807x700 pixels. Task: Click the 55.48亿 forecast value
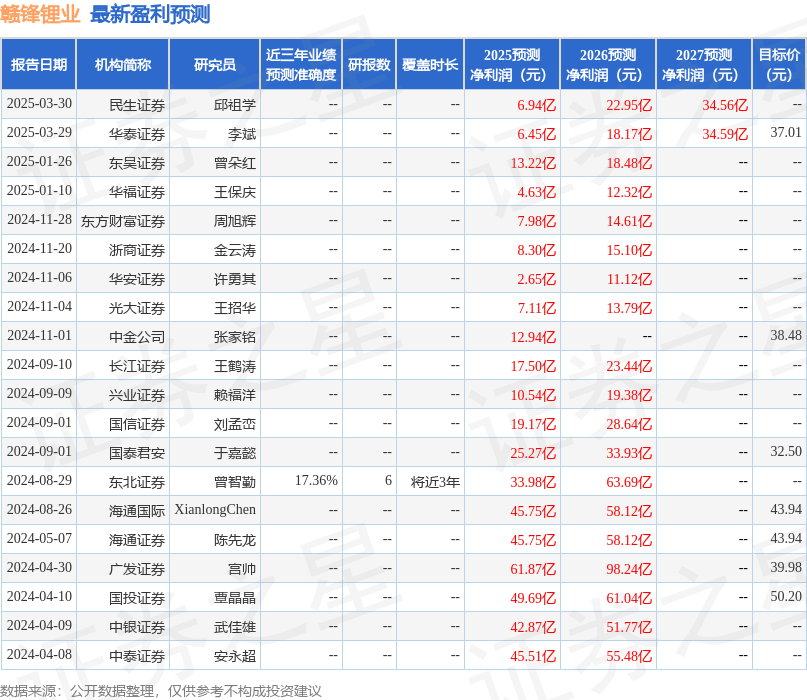629,656
